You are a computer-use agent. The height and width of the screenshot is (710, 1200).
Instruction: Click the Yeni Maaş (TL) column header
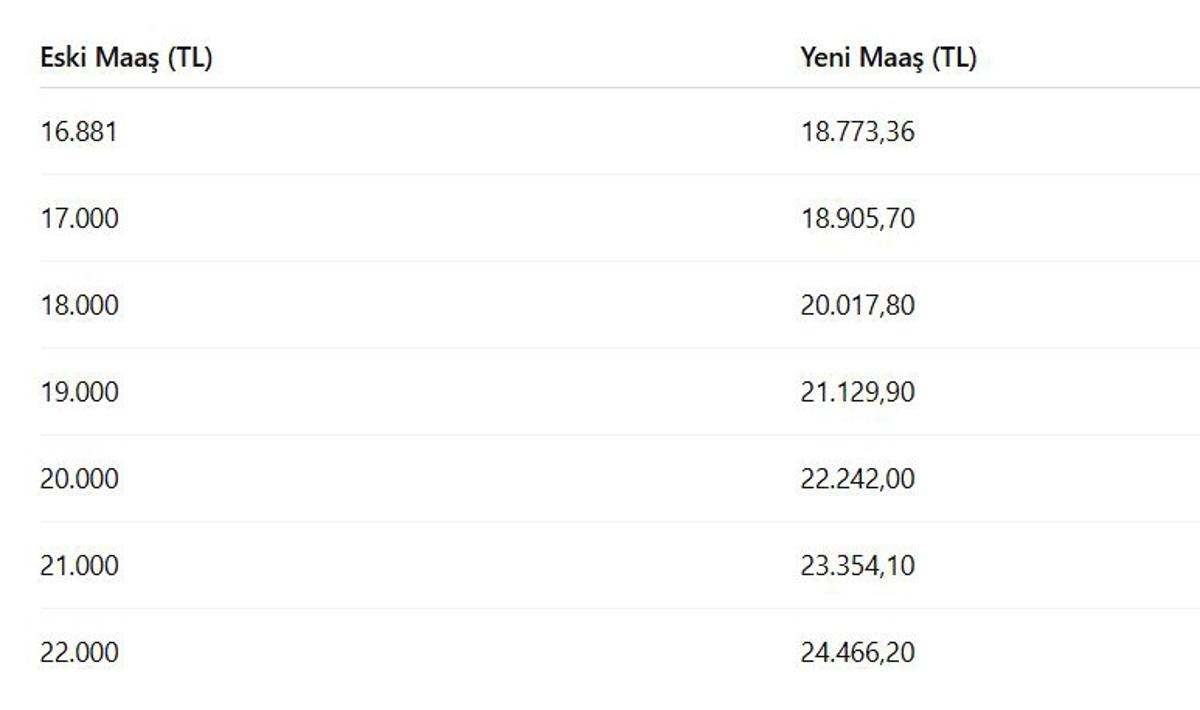(888, 58)
